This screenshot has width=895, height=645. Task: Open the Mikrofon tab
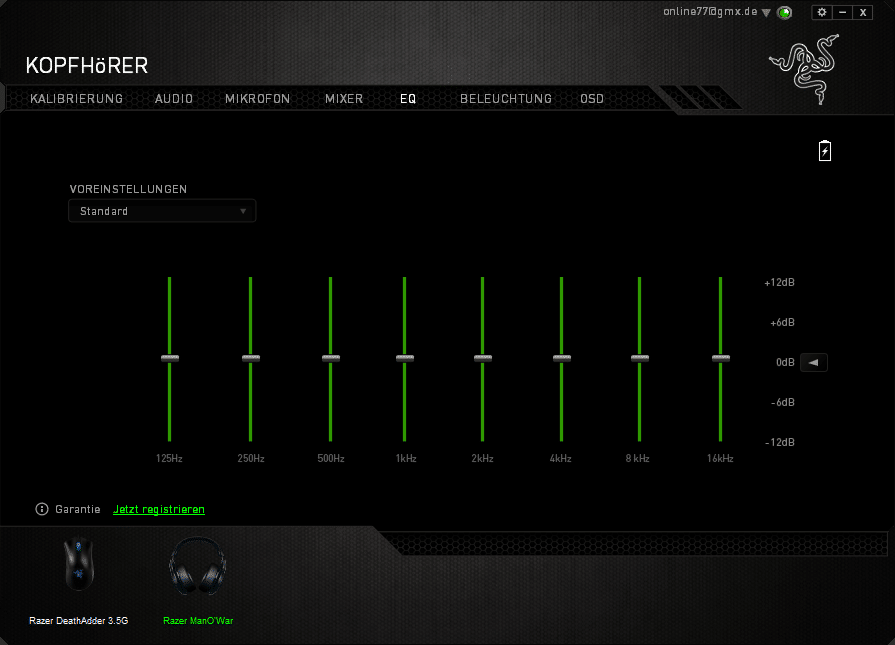click(x=257, y=99)
